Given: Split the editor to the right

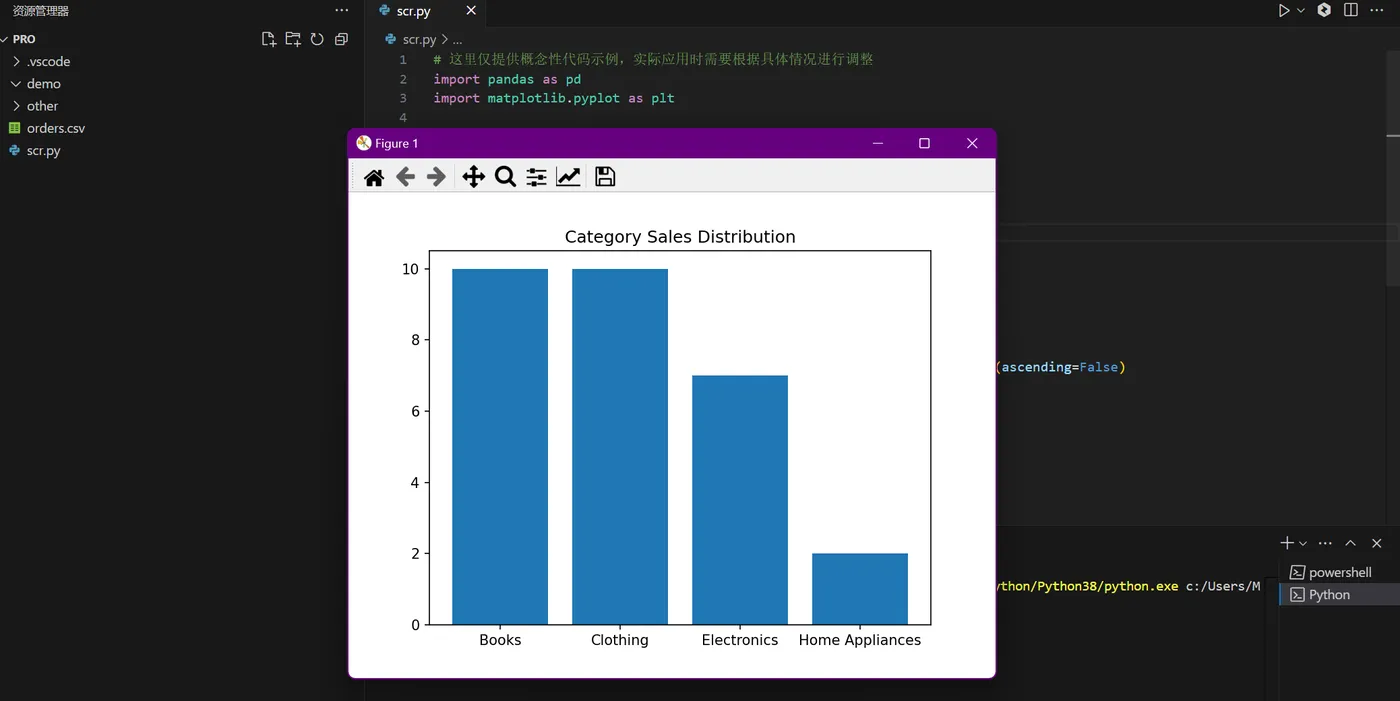Looking at the screenshot, I should coord(1351,11).
